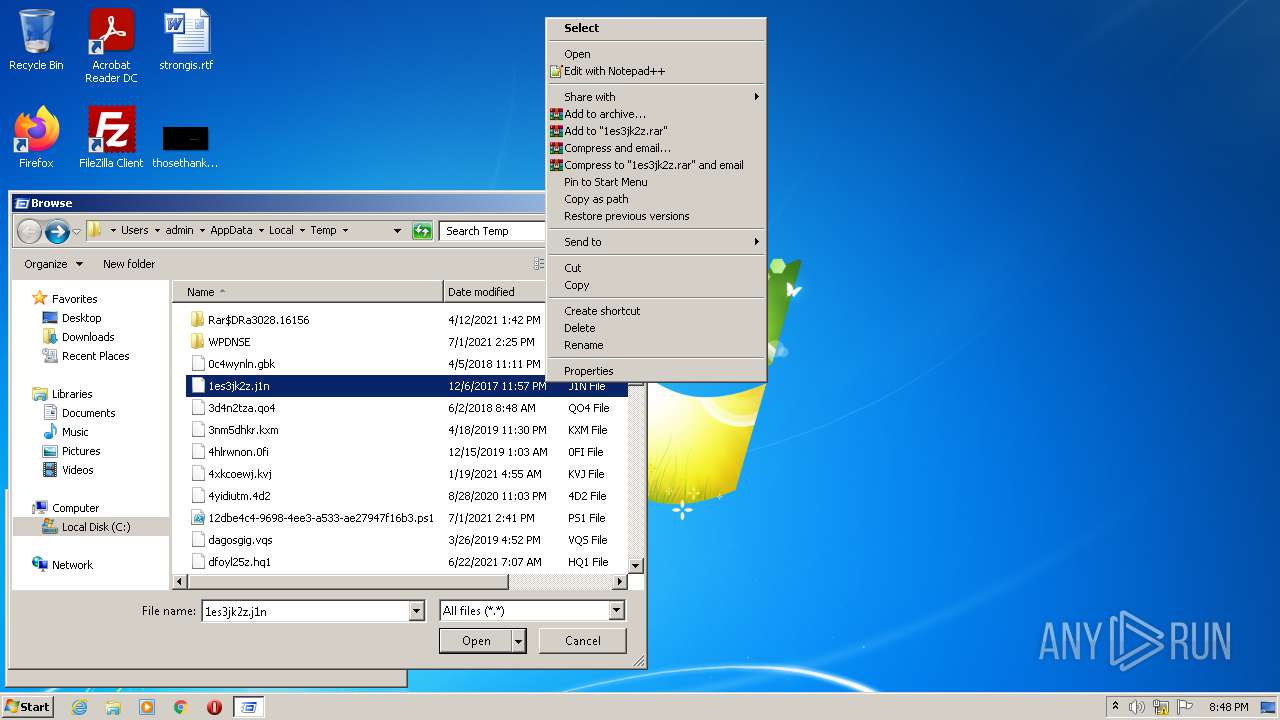
Task: Click the Open button's split arrow
Action: [x=518, y=641]
